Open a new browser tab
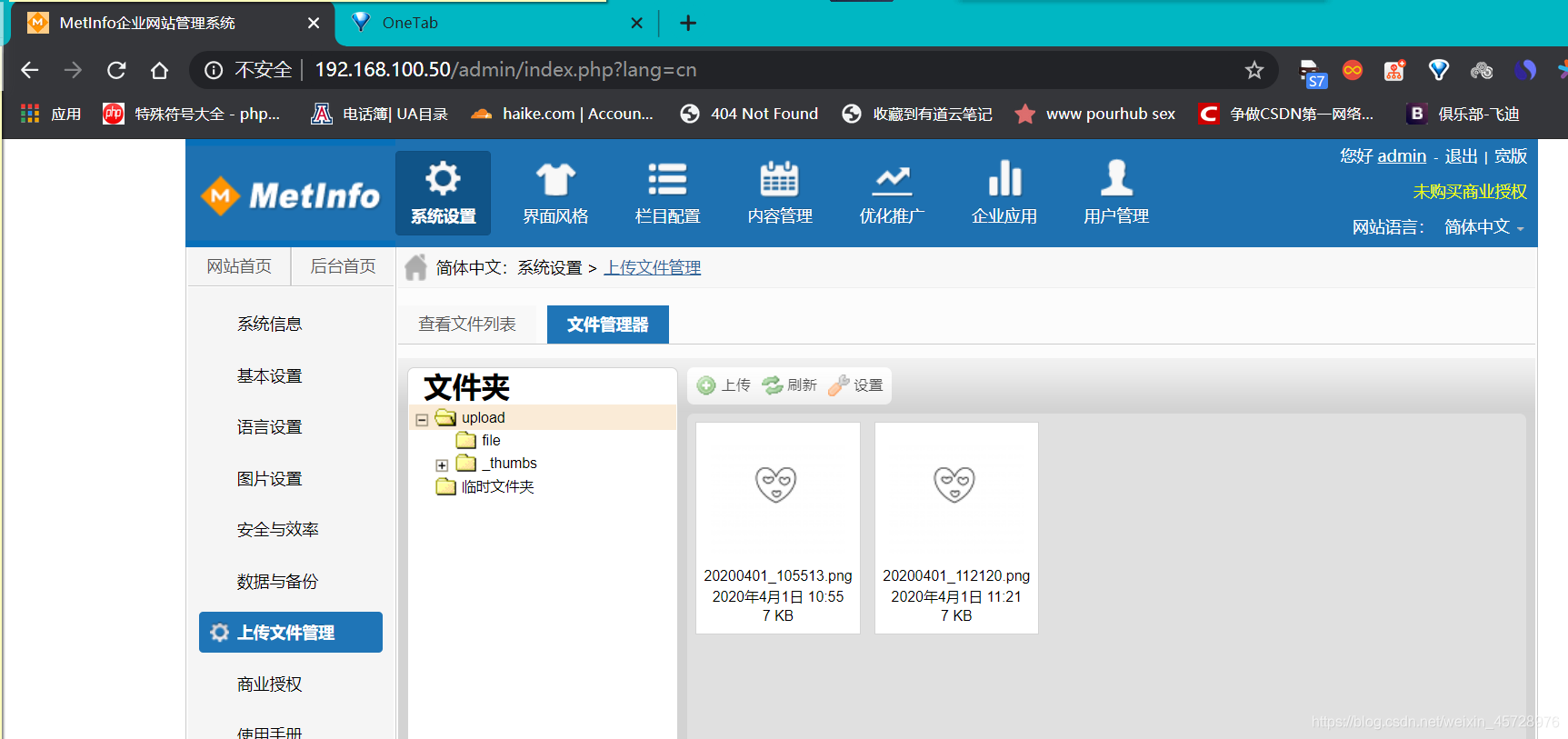The width and height of the screenshot is (1568, 739). [688, 23]
